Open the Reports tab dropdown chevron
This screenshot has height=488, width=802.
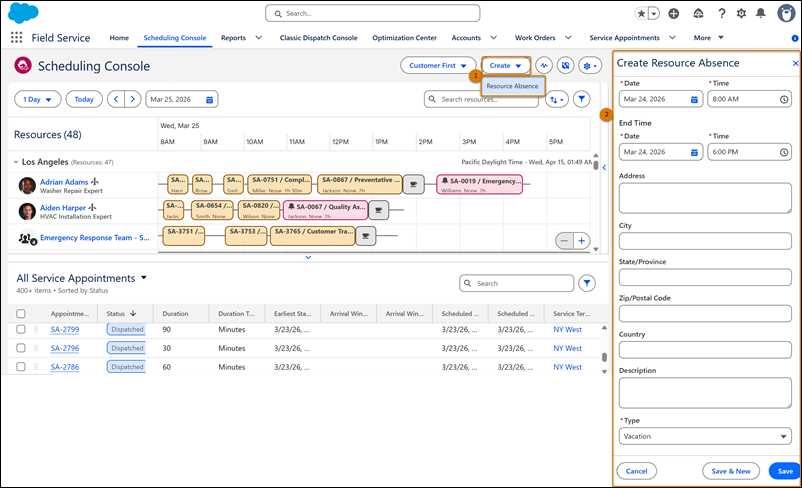click(x=259, y=37)
